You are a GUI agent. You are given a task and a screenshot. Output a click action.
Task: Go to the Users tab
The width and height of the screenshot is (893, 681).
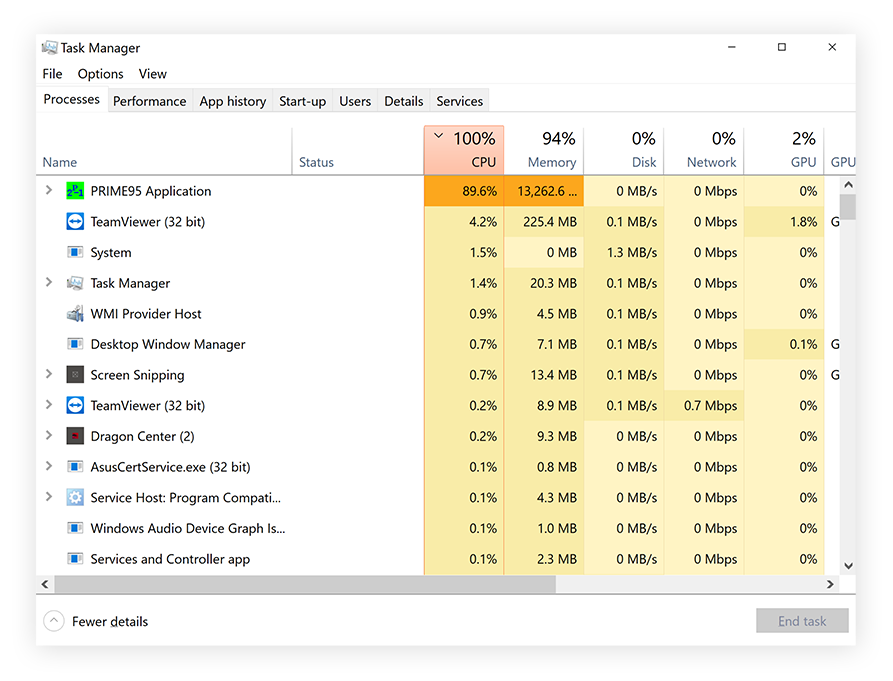[355, 101]
